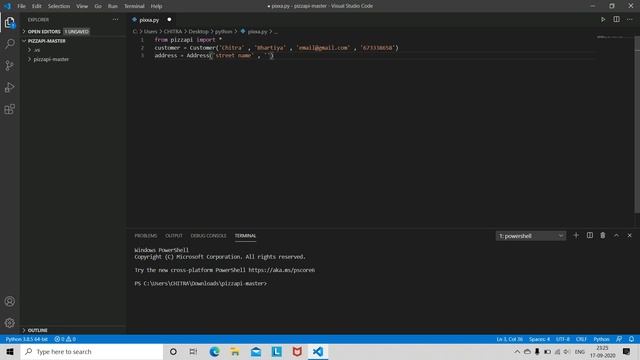The height and width of the screenshot is (360, 640).
Task: Kill terminal with trash icon
Action: pyautogui.click(x=603, y=236)
